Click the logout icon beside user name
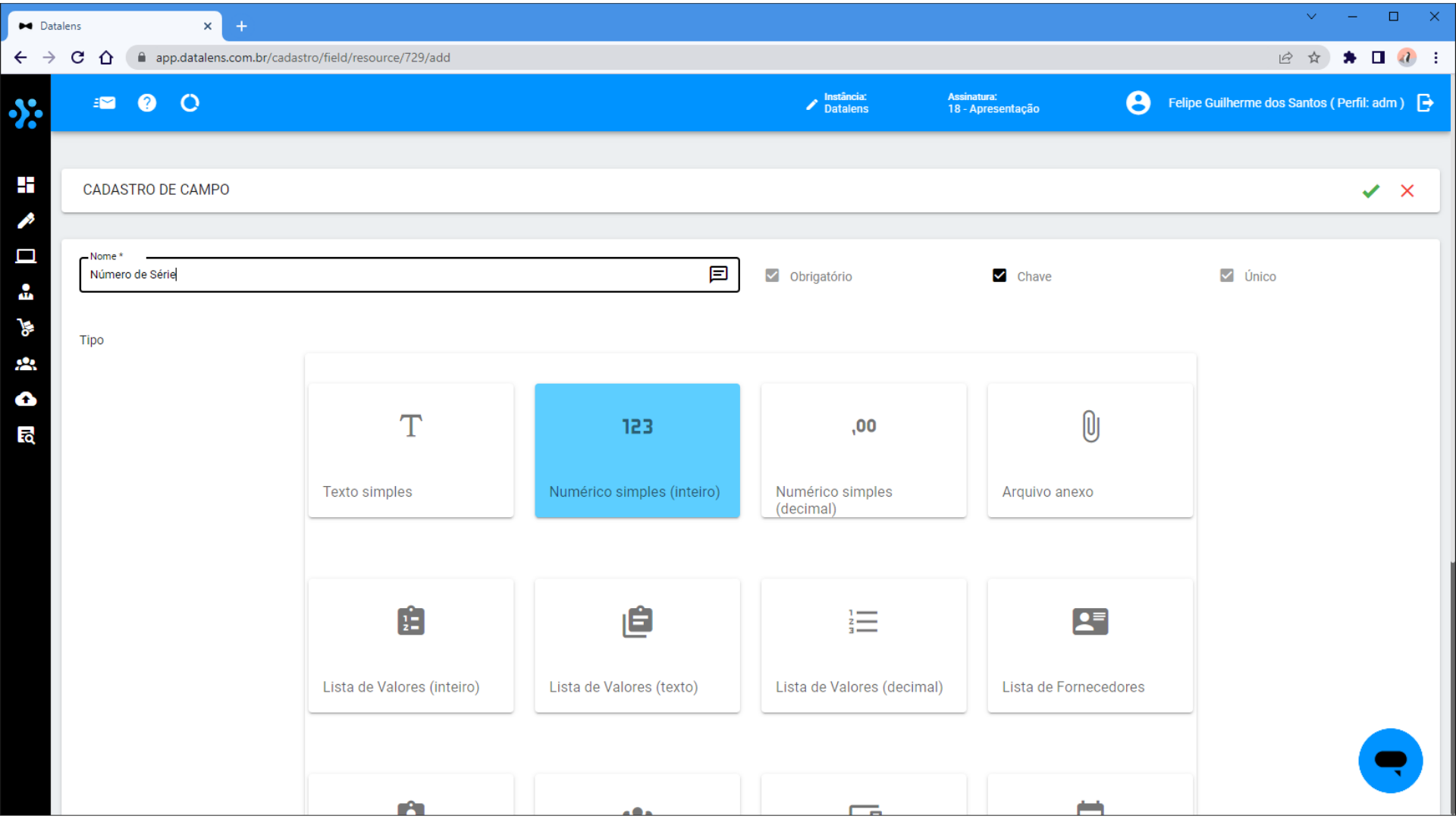 [1426, 103]
